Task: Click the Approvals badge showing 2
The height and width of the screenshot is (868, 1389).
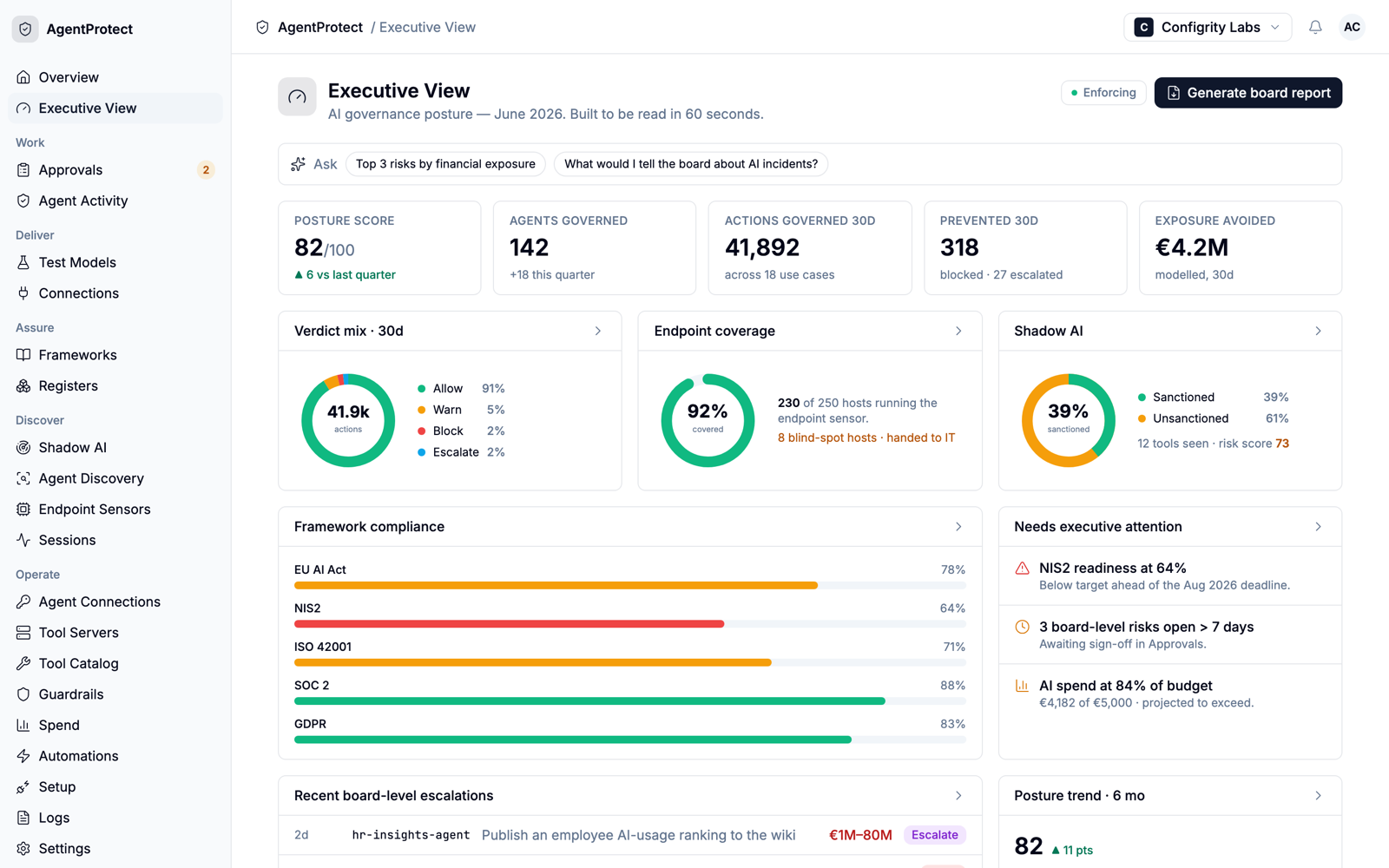Action: 206,170
